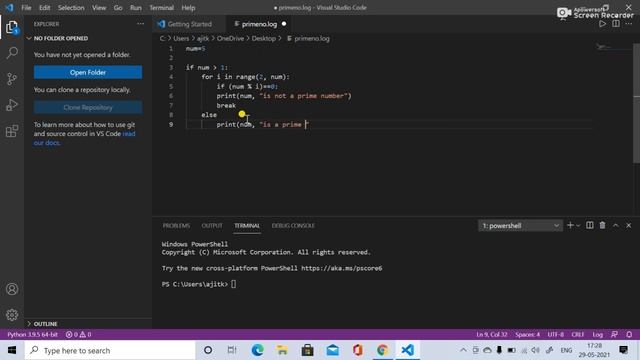The image size is (640, 360).
Task: Click OneDrive in the breadcrumb path
Action: (x=230, y=38)
